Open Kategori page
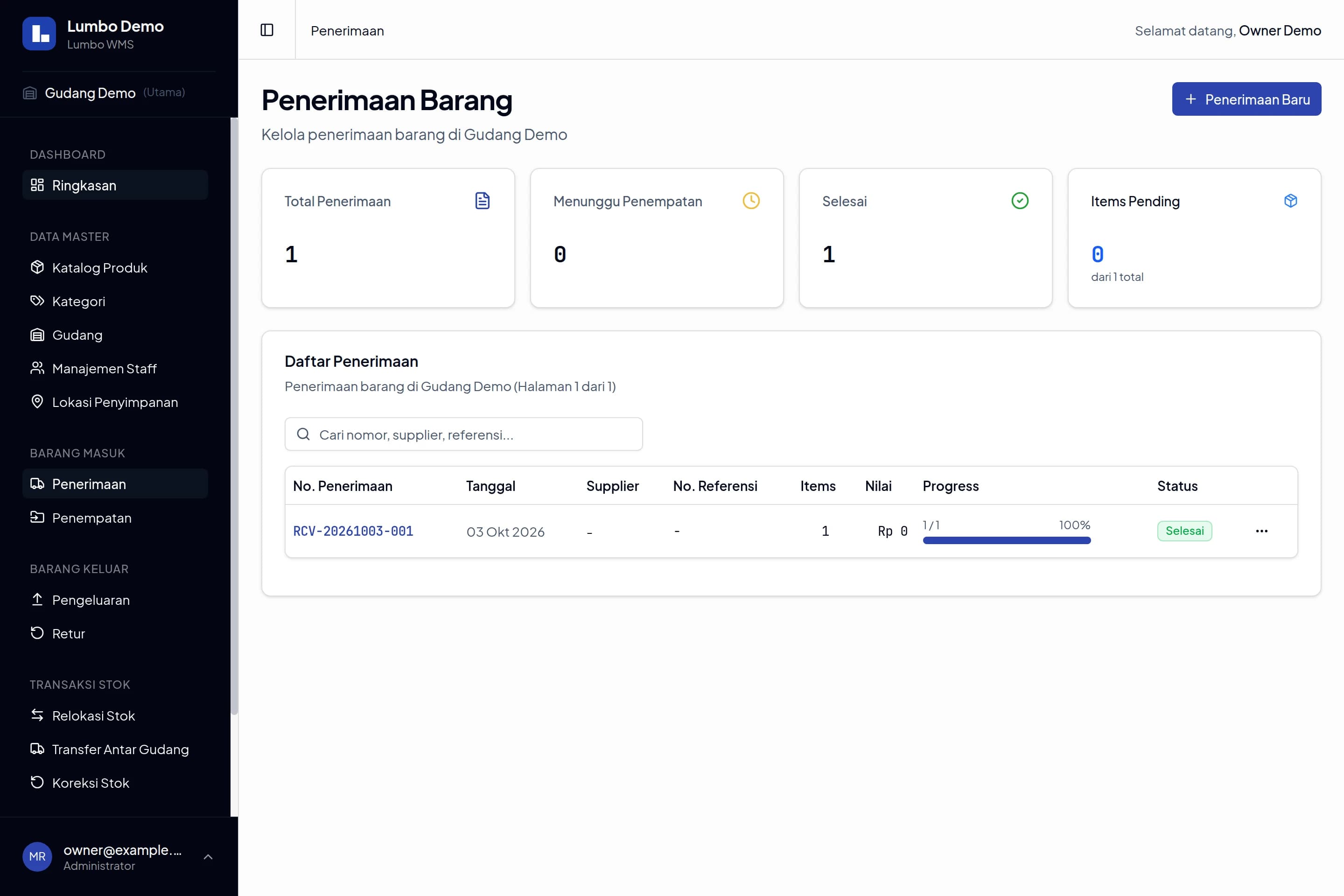Image resolution: width=1344 pixels, height=896 pixels. click(115, 301)
